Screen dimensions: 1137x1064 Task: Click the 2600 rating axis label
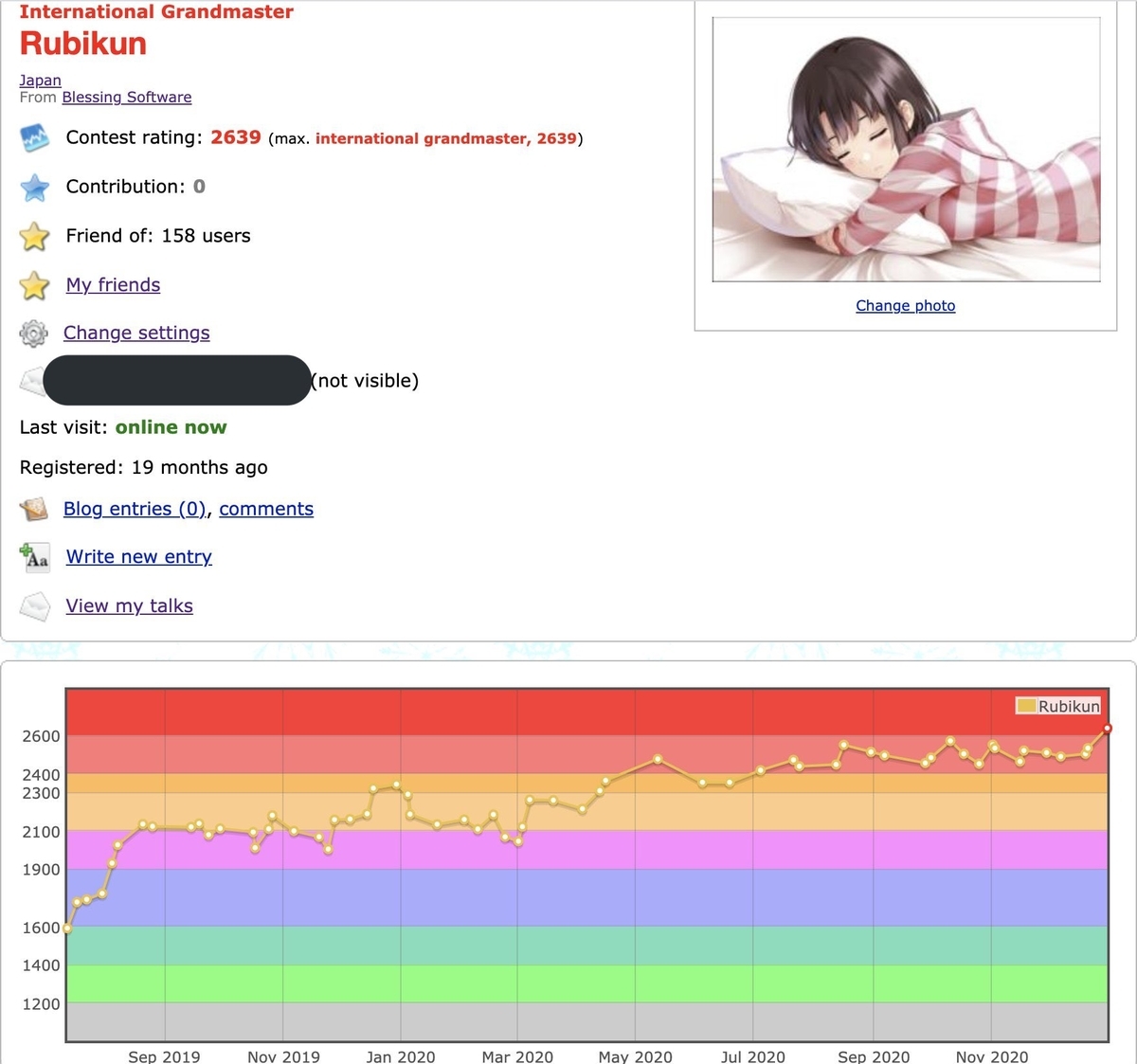pos(41,736)
